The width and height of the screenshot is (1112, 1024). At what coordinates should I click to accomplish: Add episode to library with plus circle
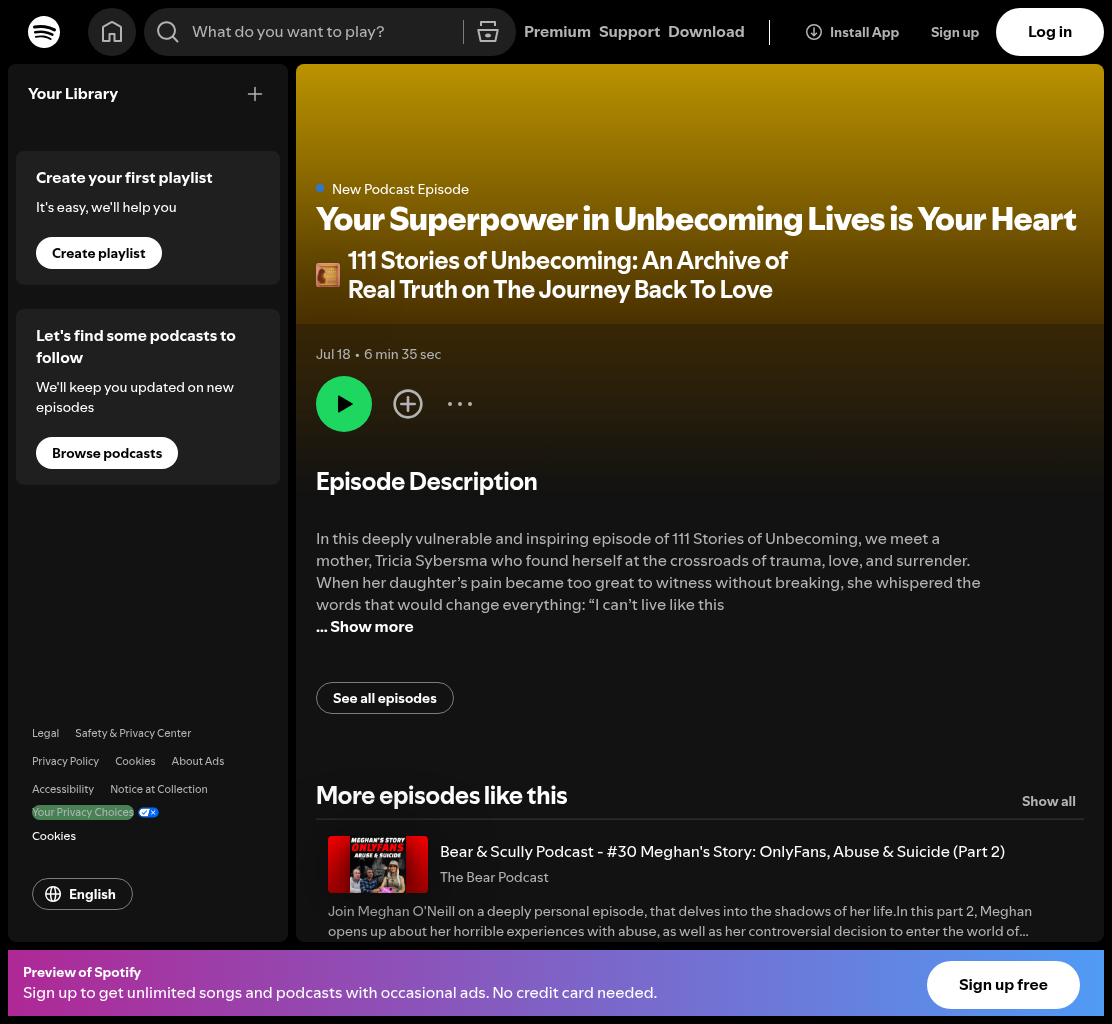click(x=408, y=404)
